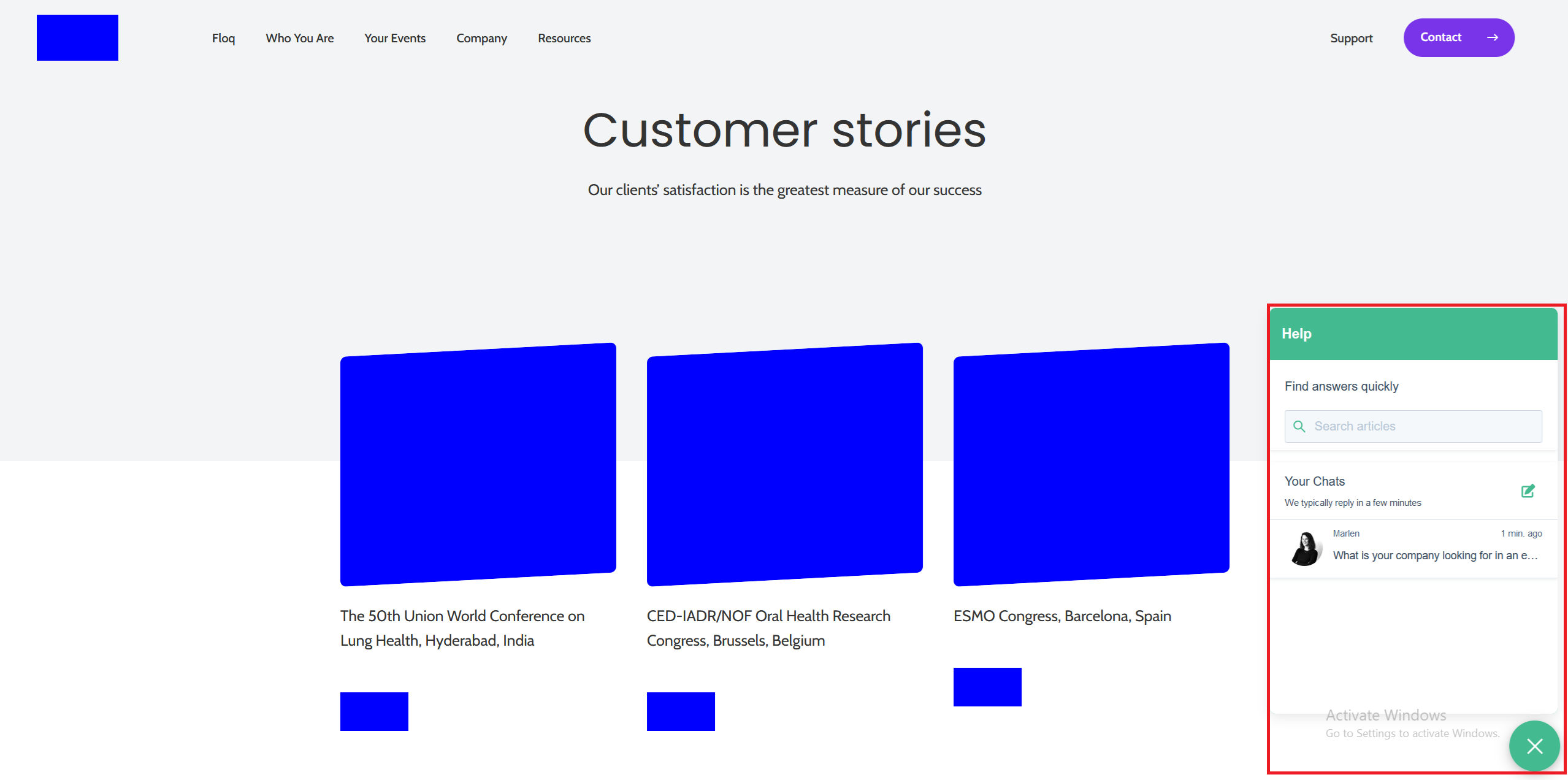Image resolution: width=1568 pixels, height=780 pixels.
Task: Click the Contact button arrow icon
Action: 1493,37
